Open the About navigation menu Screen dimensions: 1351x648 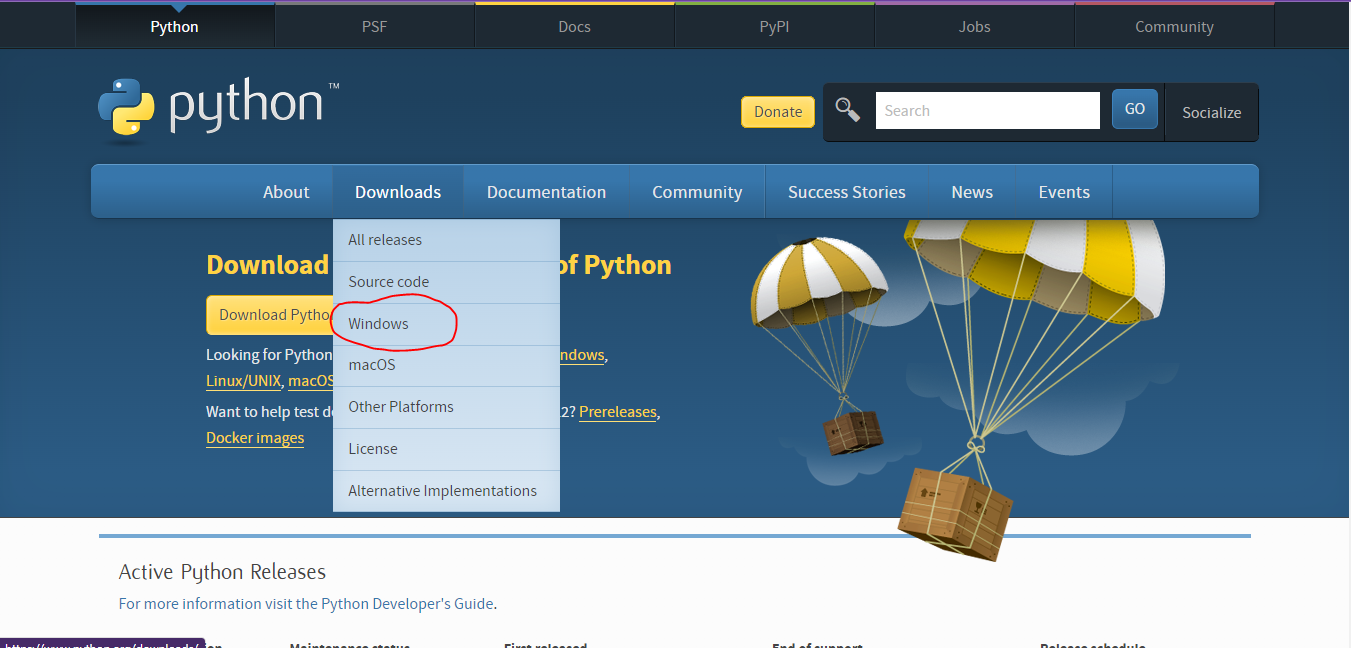point(286,192)
